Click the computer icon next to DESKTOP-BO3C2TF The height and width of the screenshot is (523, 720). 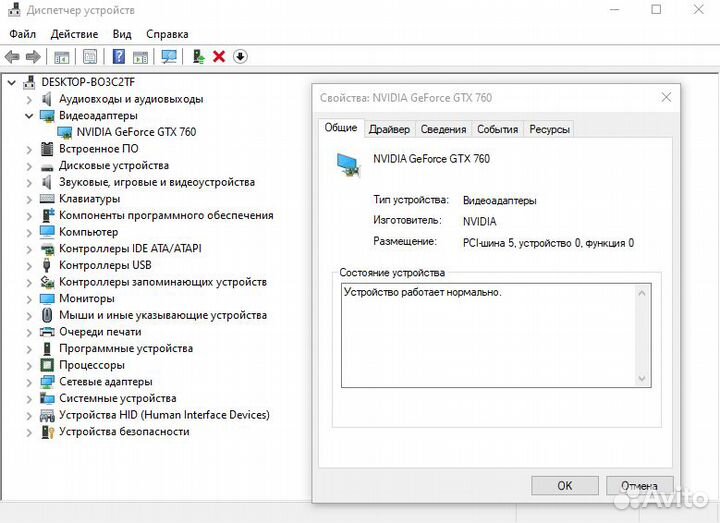[x=29, y=82]
